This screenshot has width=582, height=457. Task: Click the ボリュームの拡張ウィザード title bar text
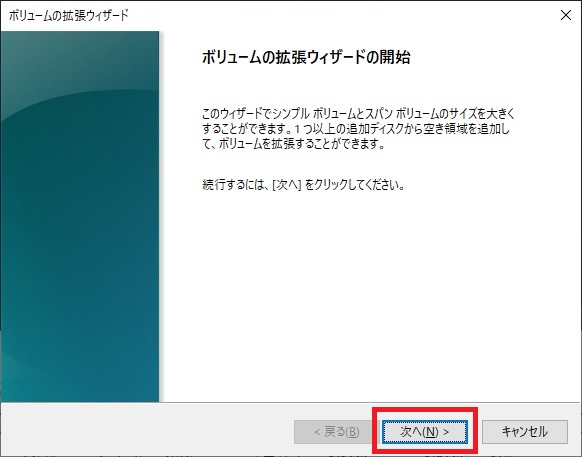coord(68,16)
